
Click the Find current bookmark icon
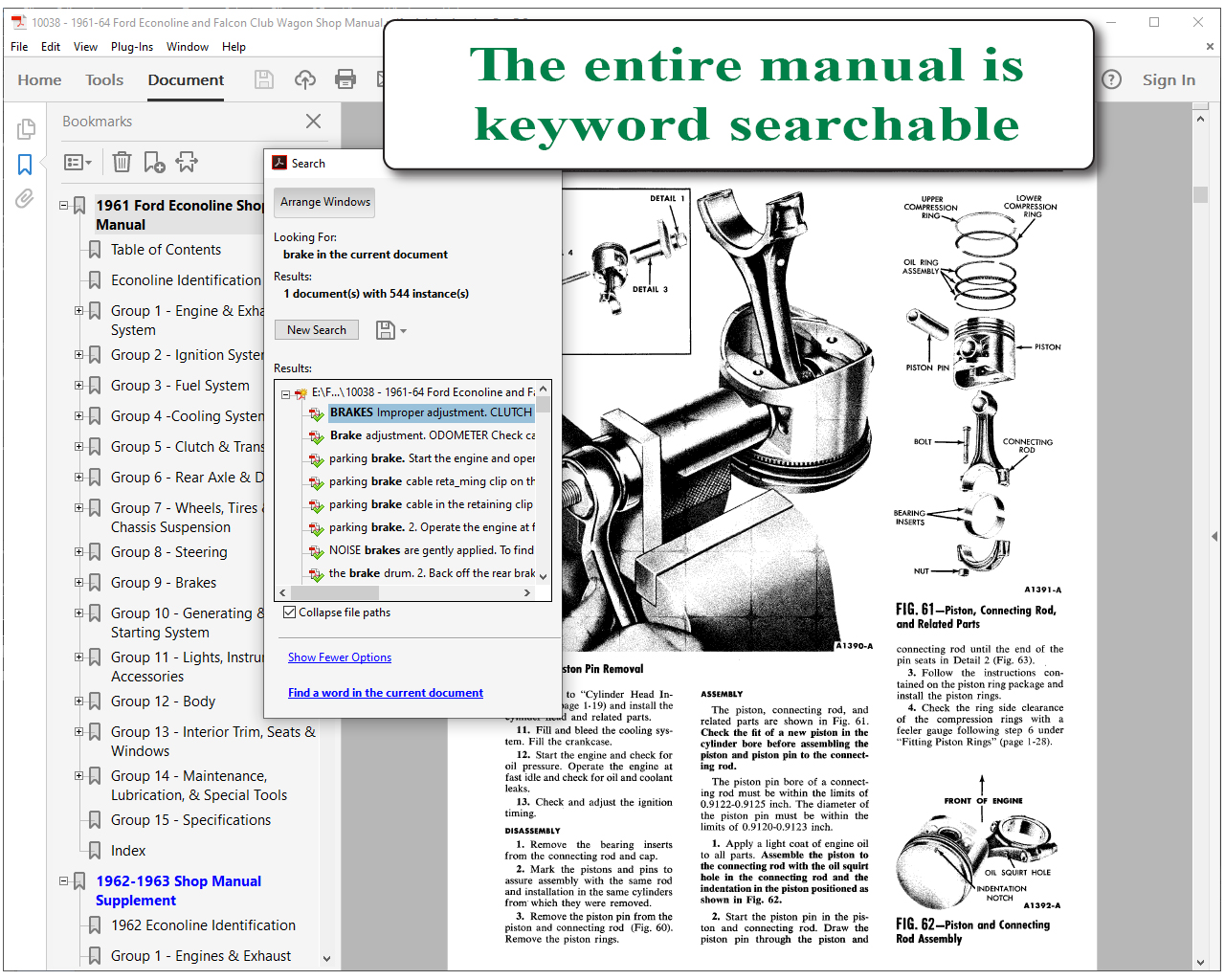(187, 162)
